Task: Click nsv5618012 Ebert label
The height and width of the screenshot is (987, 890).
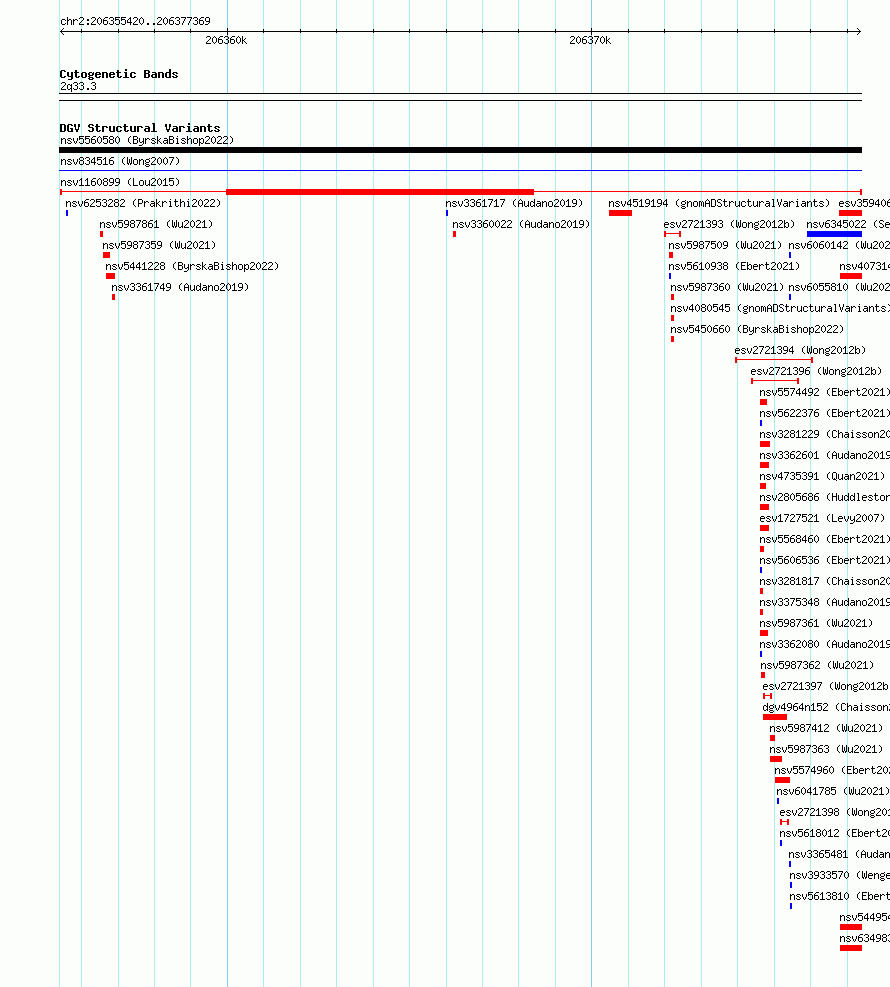Action: point(835,833)
